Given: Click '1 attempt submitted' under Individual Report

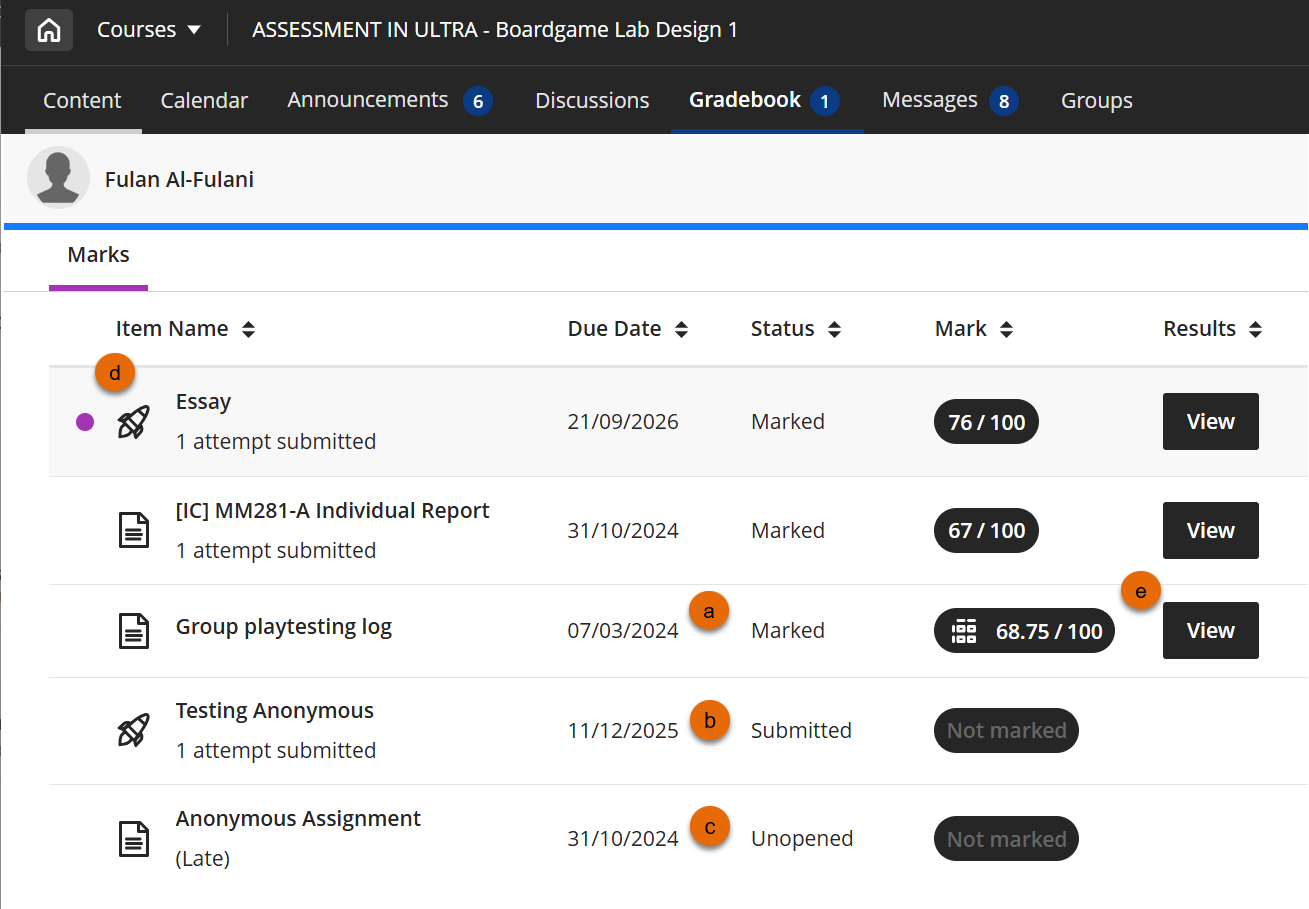Looking at the screenshot, I should click(x=276, y=551).
